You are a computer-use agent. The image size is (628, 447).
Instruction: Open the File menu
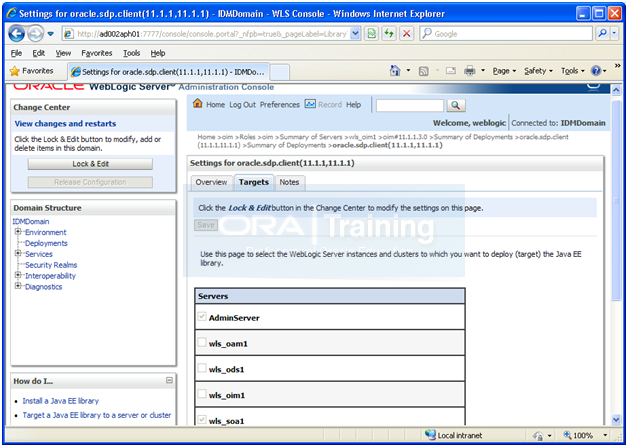16,53
